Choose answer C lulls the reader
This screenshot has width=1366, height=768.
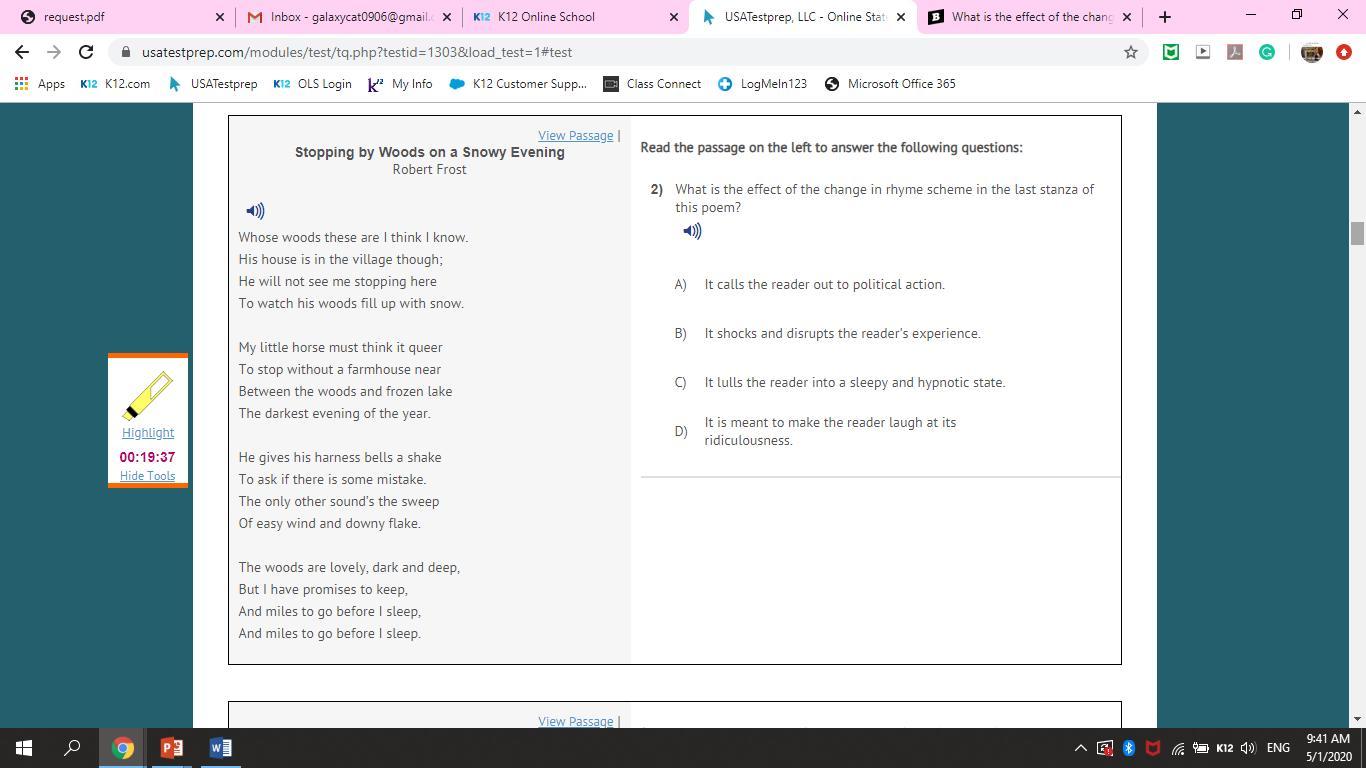click(x=855, y=383)
